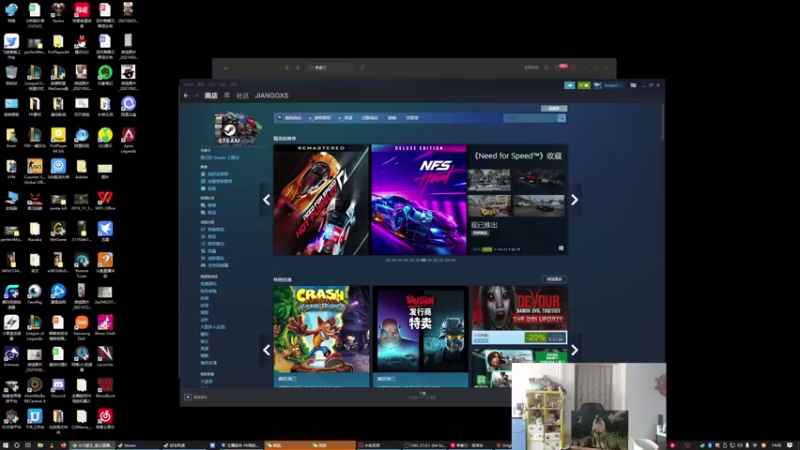The width and height of the screenshot is (800, 450).
Task: Open the League of Legends desktop shortcut
Action: pos(35,327)
